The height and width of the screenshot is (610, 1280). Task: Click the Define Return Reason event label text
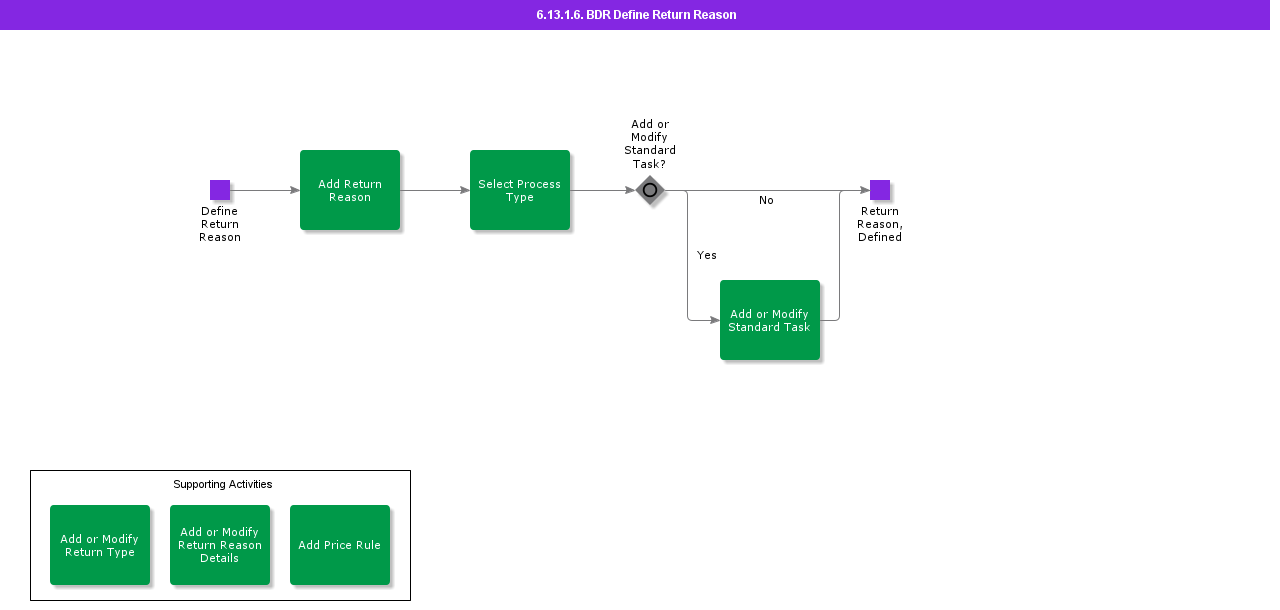220,224
